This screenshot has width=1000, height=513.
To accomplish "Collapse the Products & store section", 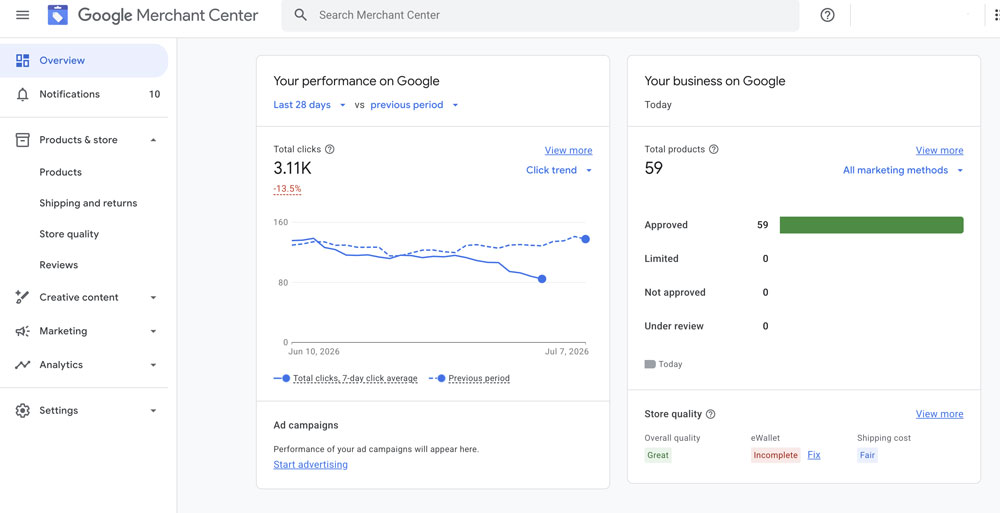I will pyautogui.click(x=153, y=140).
